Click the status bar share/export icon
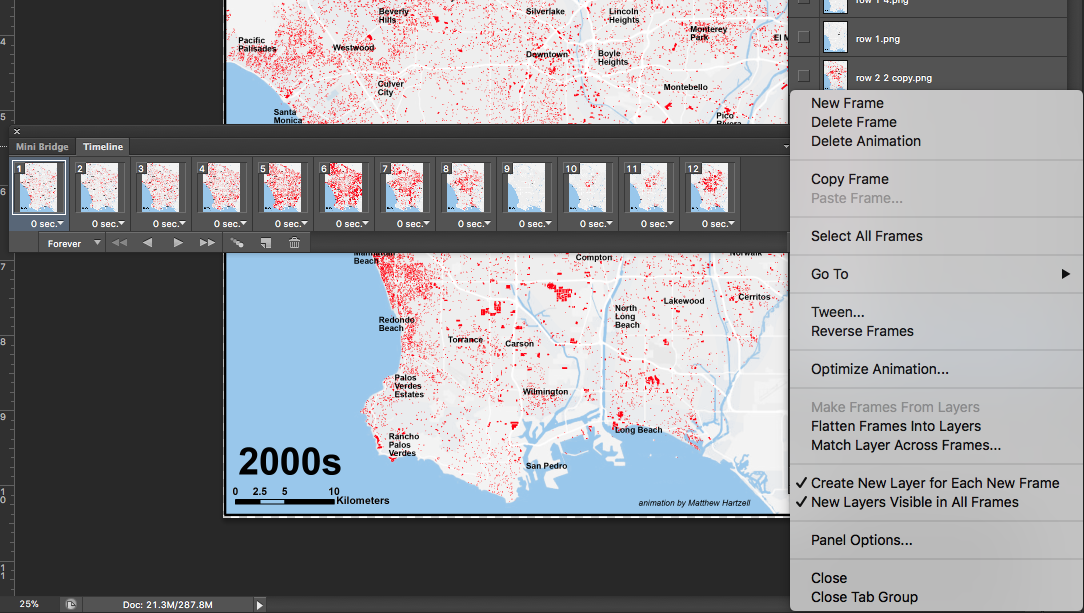The image size is (1084, 613). point(71,605)
